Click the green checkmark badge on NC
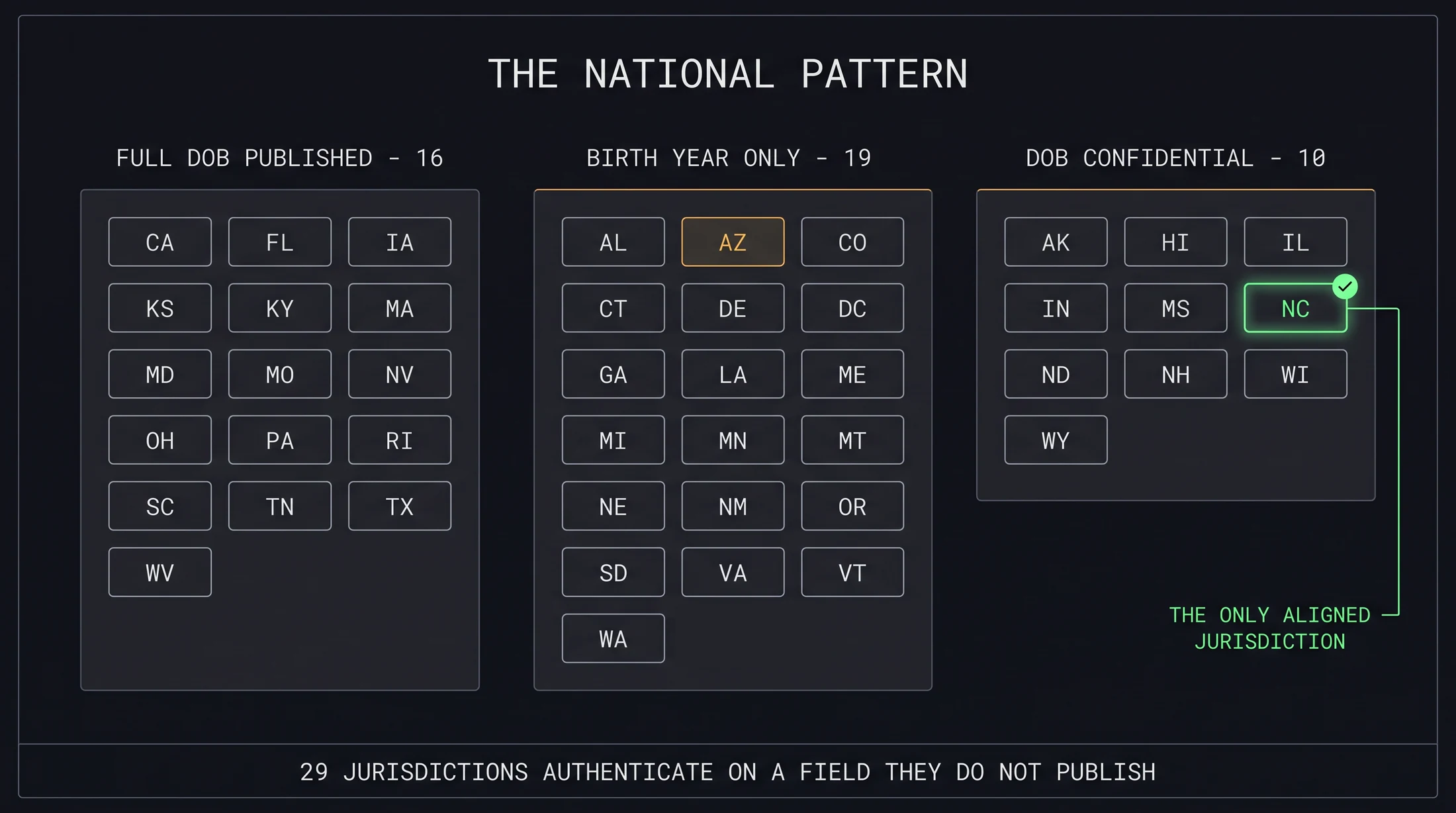1456x813 pixels. tap(1345, 287)
